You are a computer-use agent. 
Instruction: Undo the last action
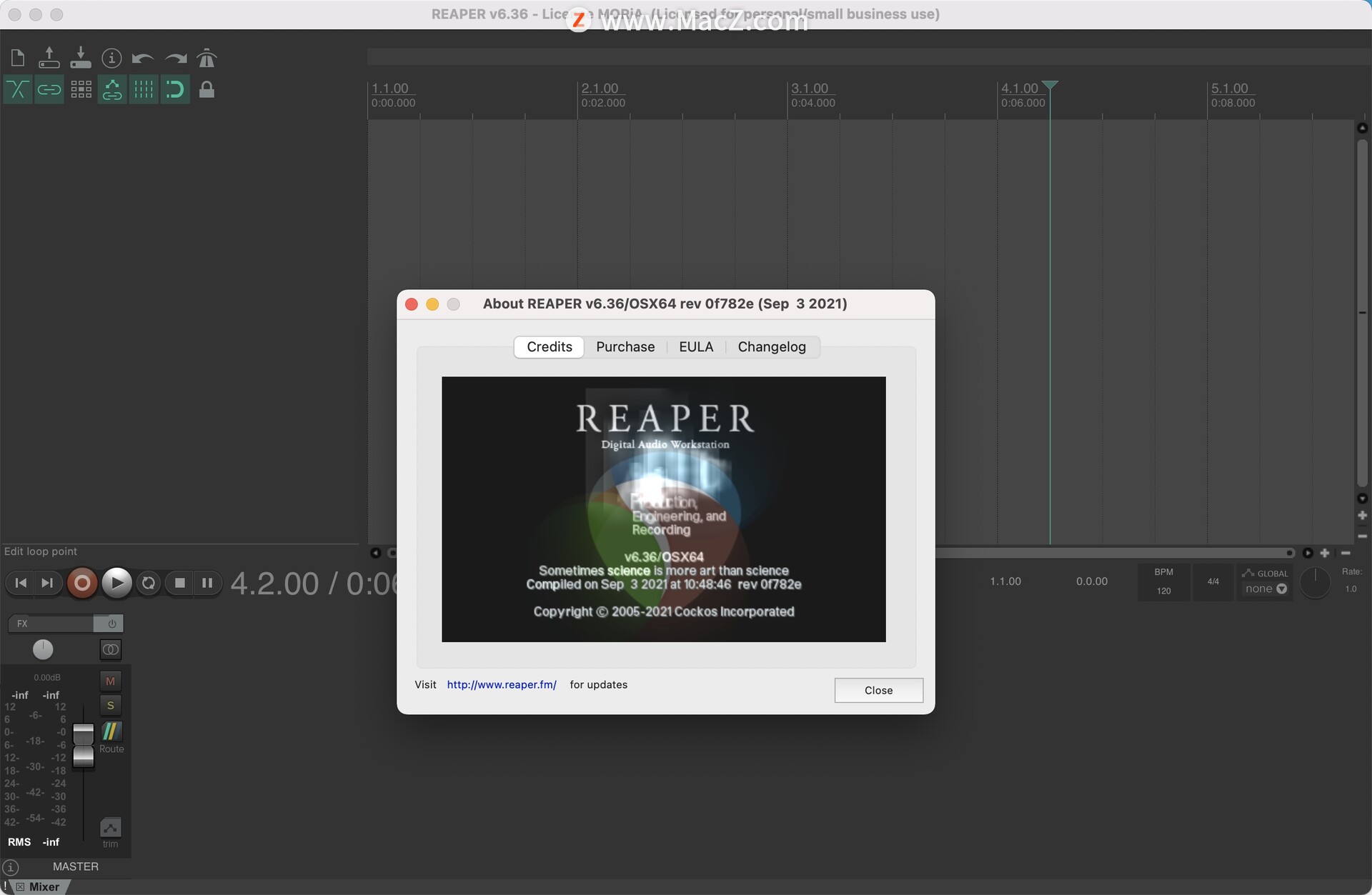pyautogui.click(x=143, y=58)
